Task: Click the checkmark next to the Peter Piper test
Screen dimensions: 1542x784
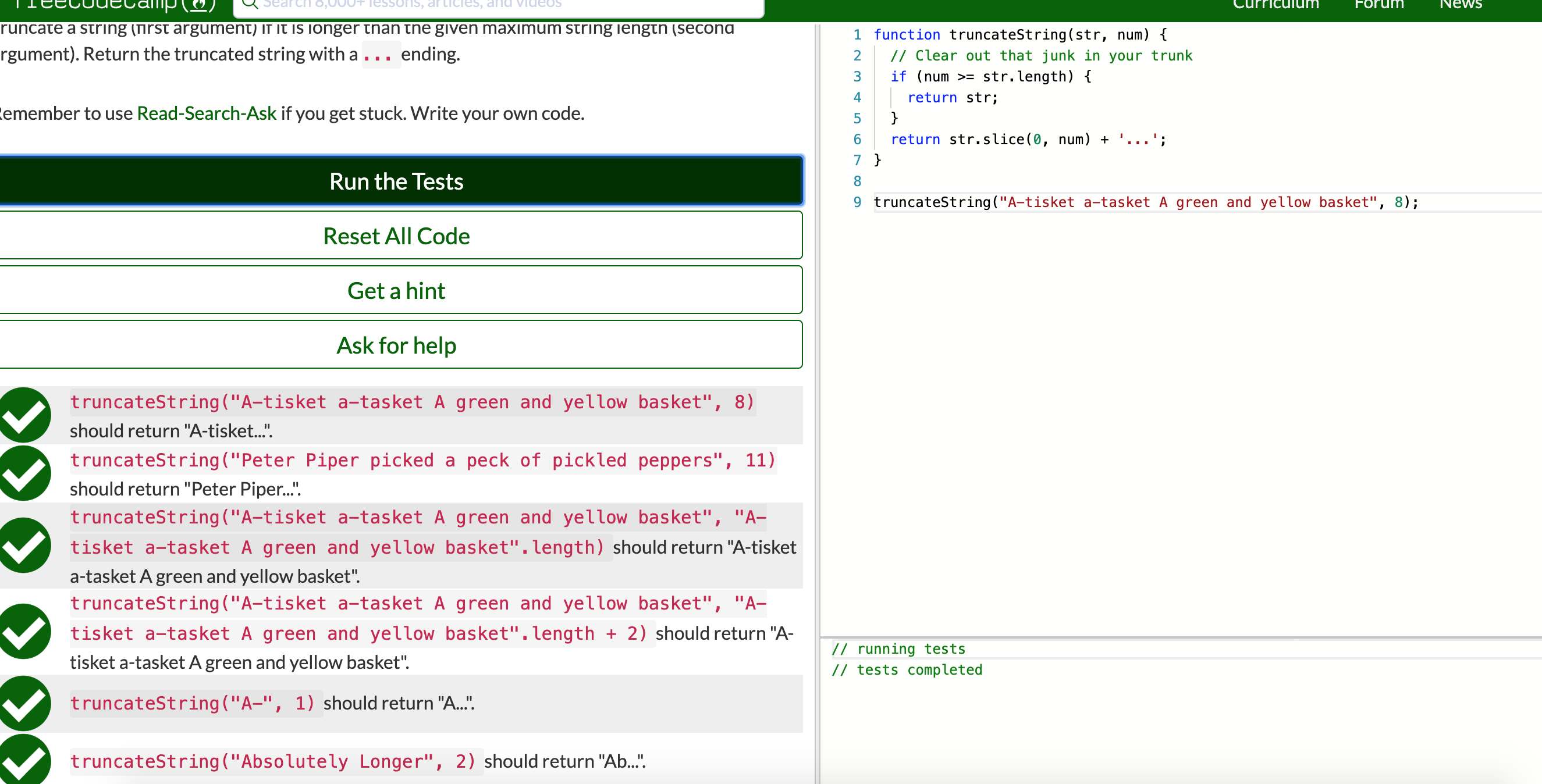Action: (x=25, y=473)
